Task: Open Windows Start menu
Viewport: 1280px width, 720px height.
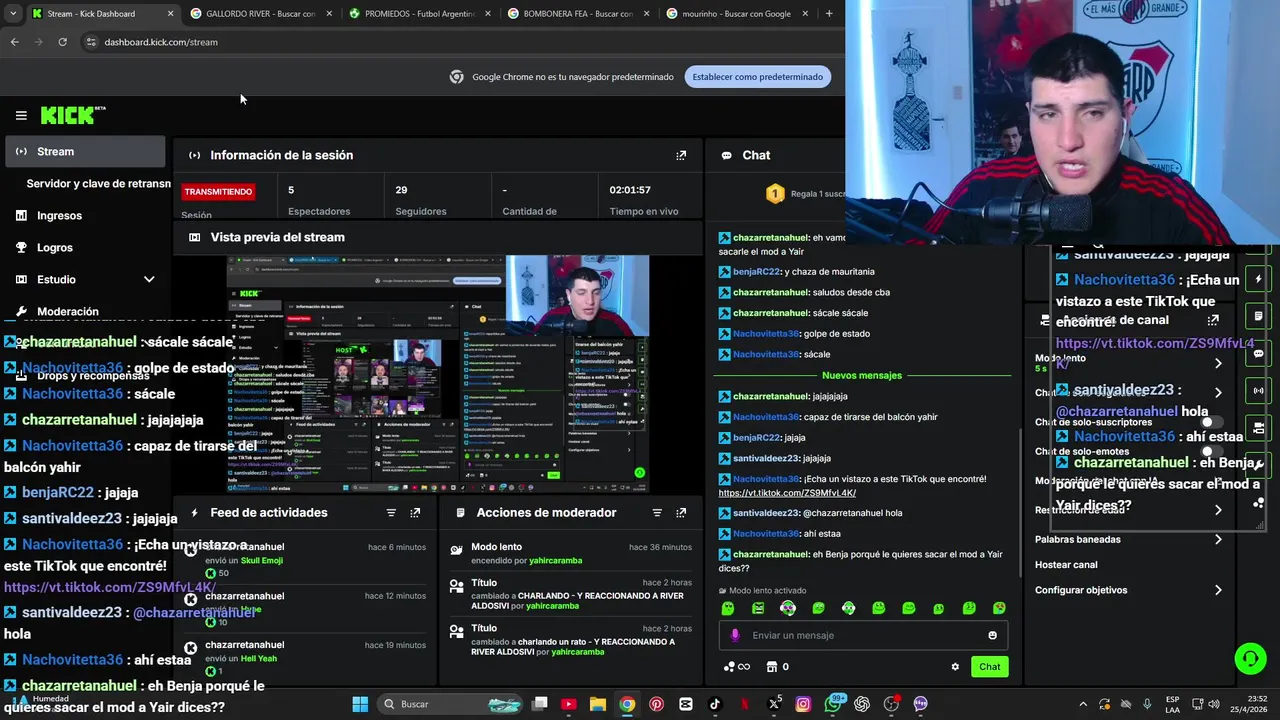Action: (360, 704)
